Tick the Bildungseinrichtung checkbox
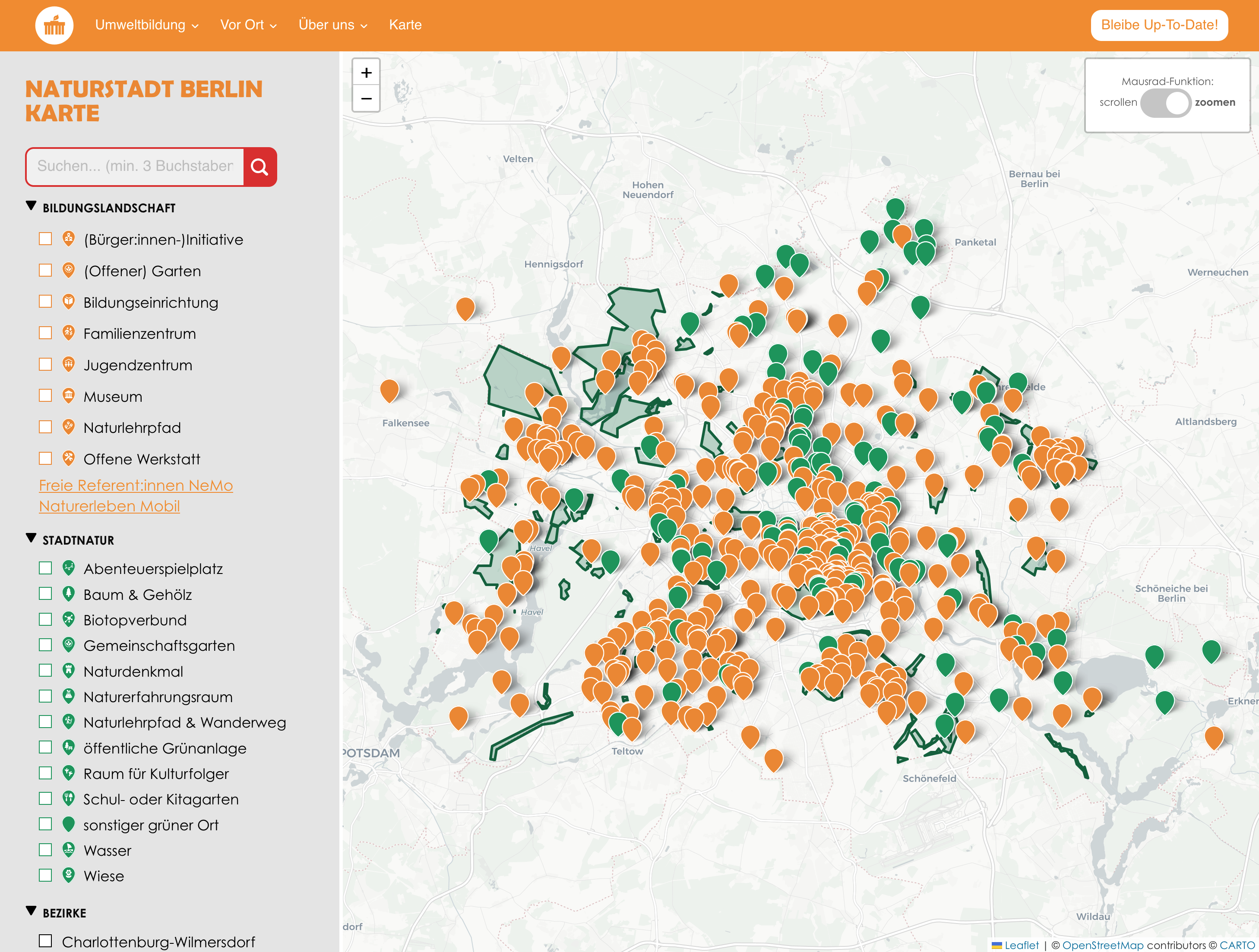This screenshot has height=952, width=1259. click(45, 301)
